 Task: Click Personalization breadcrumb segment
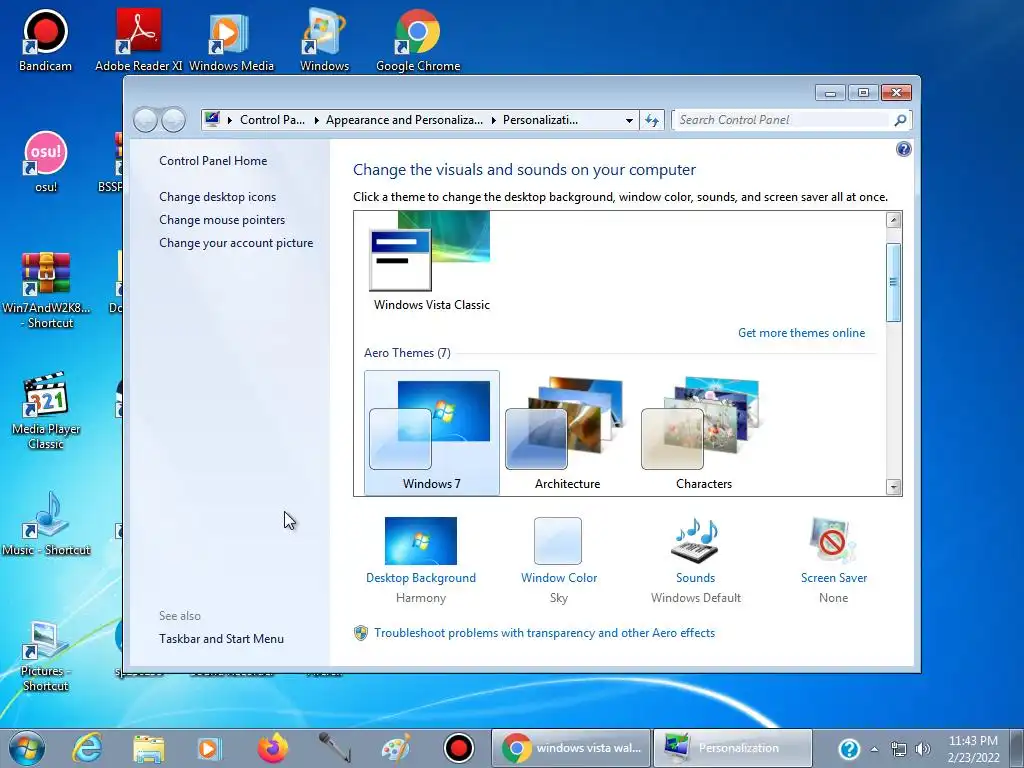coord(540,120)
